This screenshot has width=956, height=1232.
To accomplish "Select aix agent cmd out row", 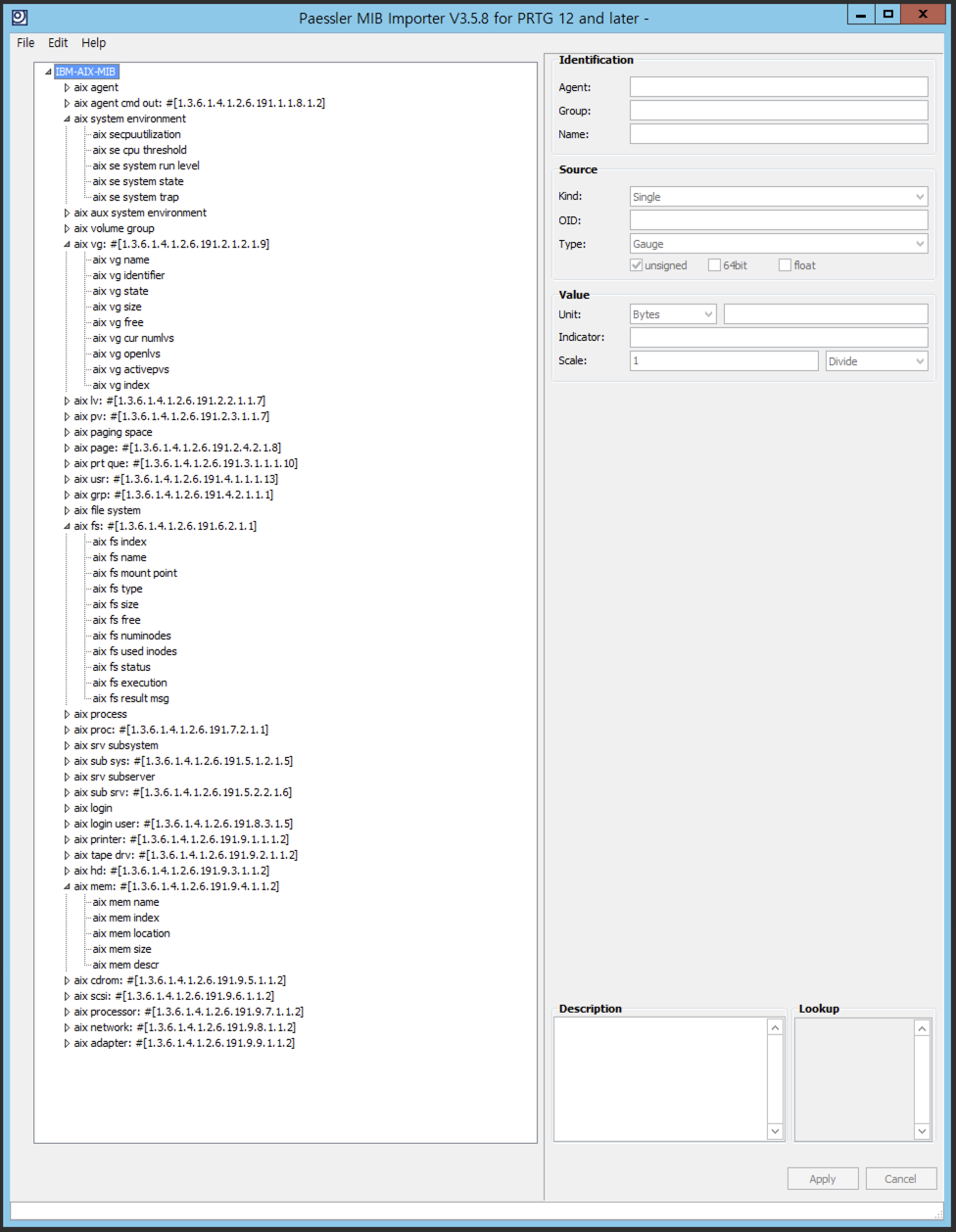I will (x=199, y=103).
